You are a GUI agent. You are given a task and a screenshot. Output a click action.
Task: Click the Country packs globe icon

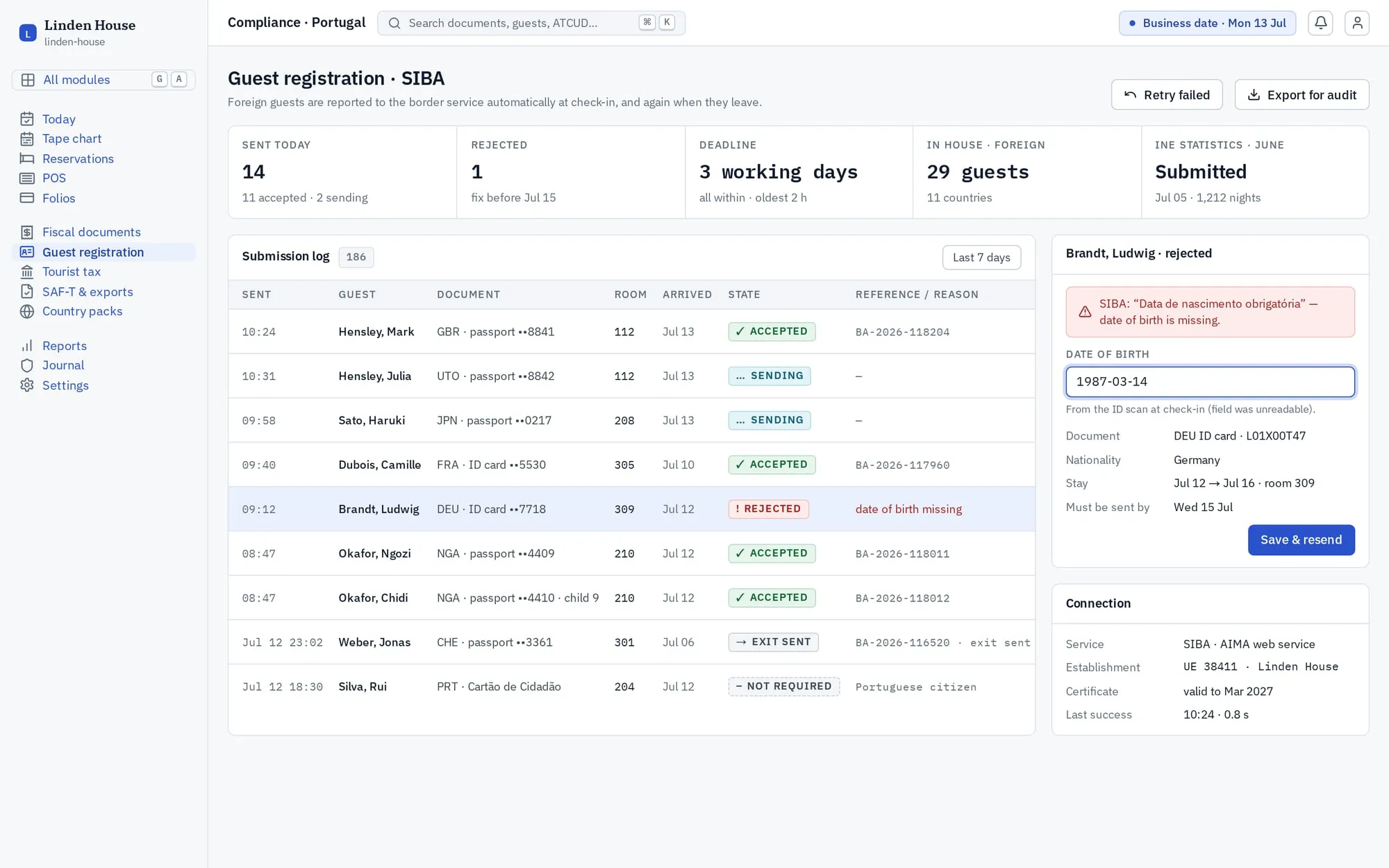(27, 311)
